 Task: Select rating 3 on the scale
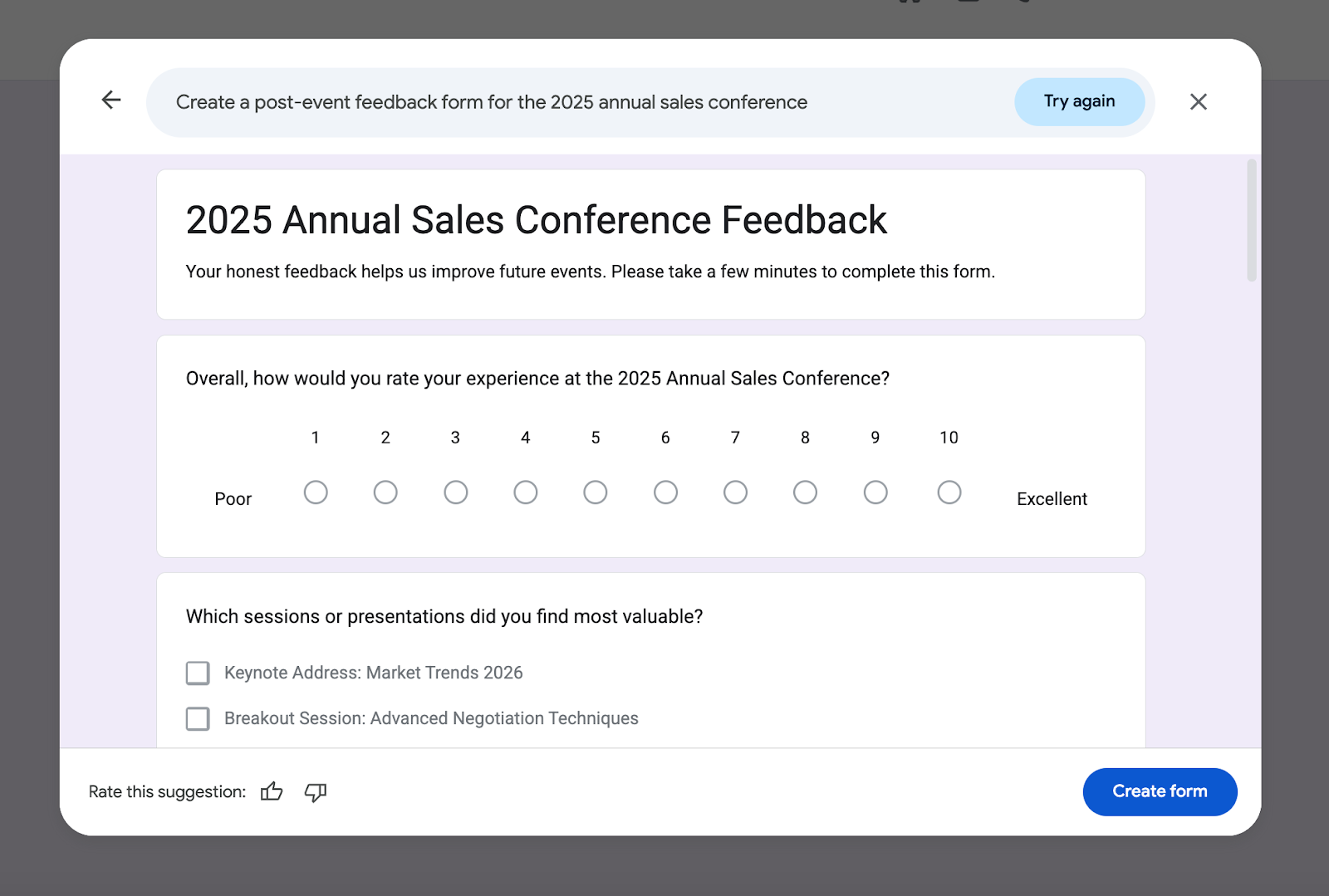click(x=455, y=492)
